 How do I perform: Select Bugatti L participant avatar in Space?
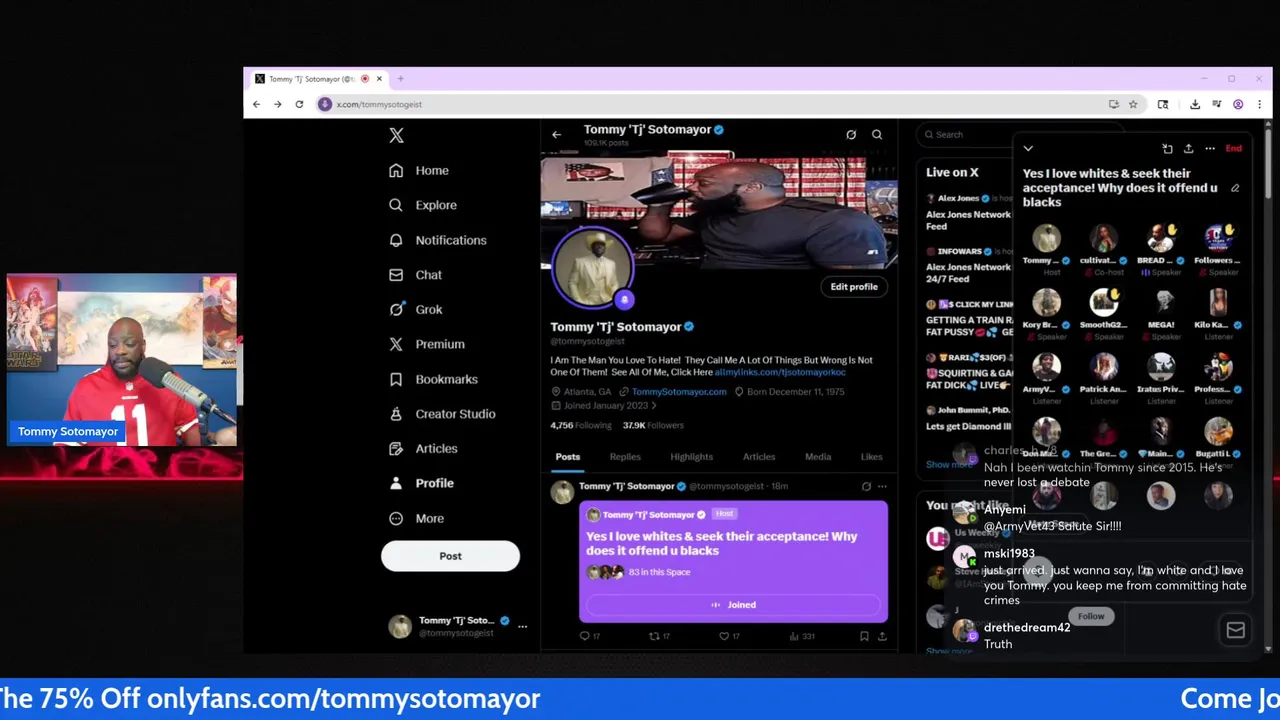1218,431
